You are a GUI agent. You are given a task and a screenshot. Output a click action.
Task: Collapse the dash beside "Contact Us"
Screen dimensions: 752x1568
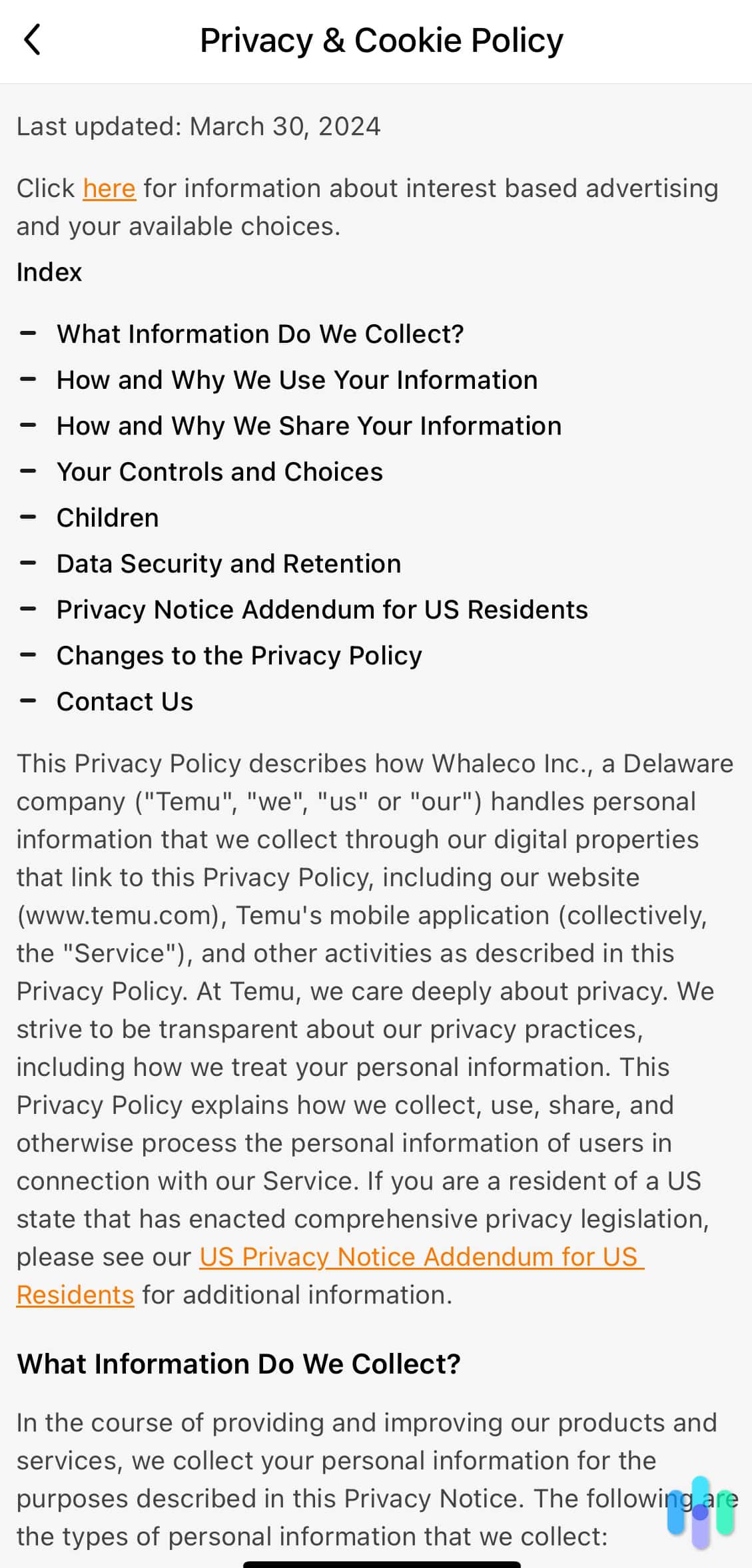[29, 701]
